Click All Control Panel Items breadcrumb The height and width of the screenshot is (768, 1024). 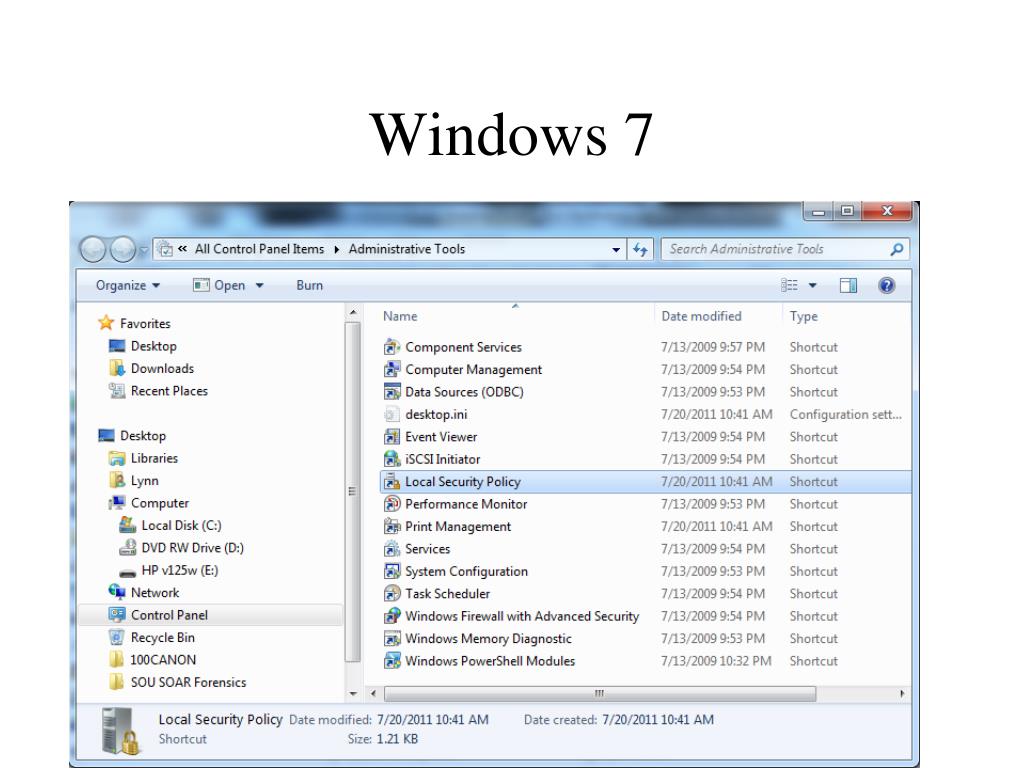tap(259, 249)
